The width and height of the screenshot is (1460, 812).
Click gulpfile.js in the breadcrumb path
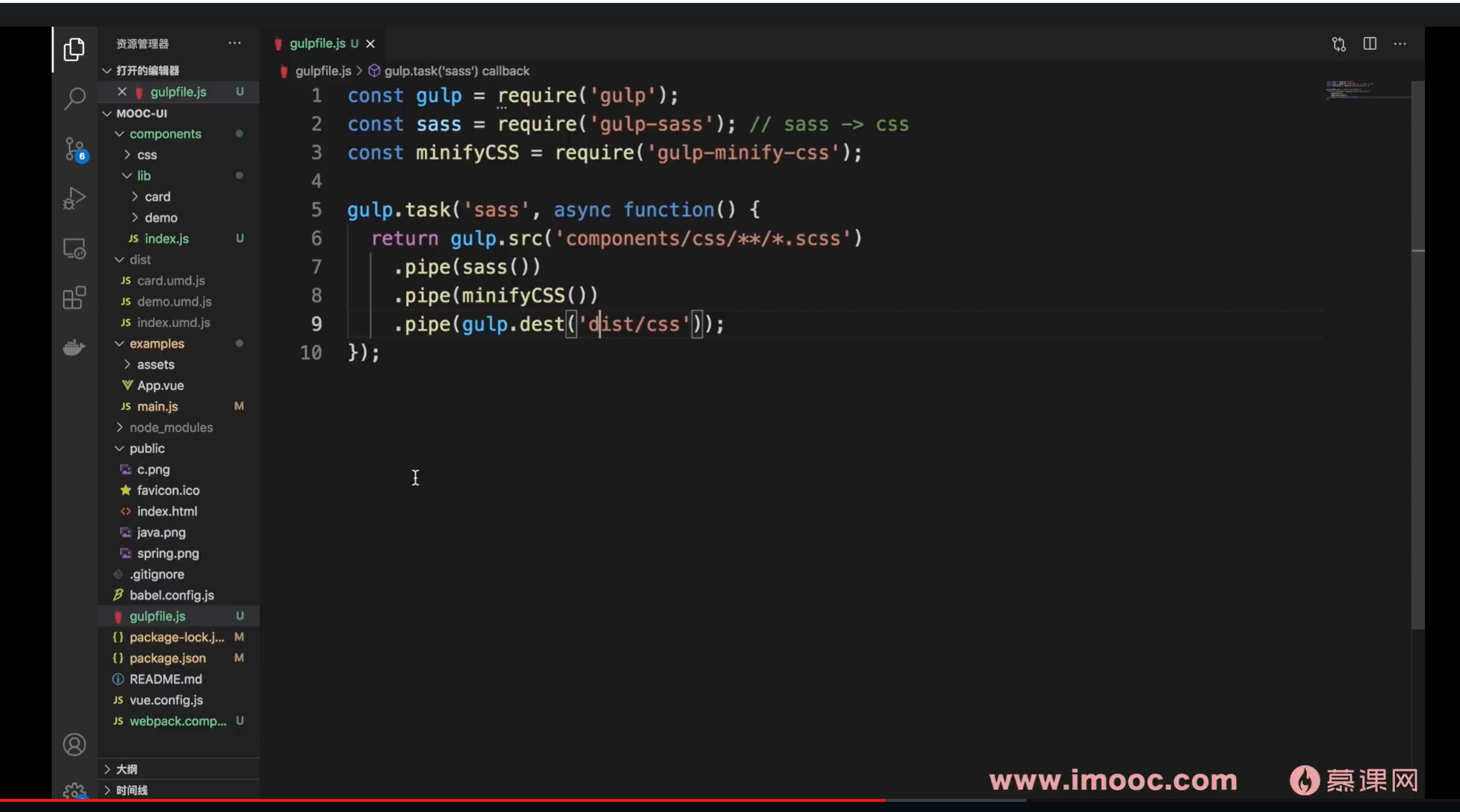click(x=323, y=71)
